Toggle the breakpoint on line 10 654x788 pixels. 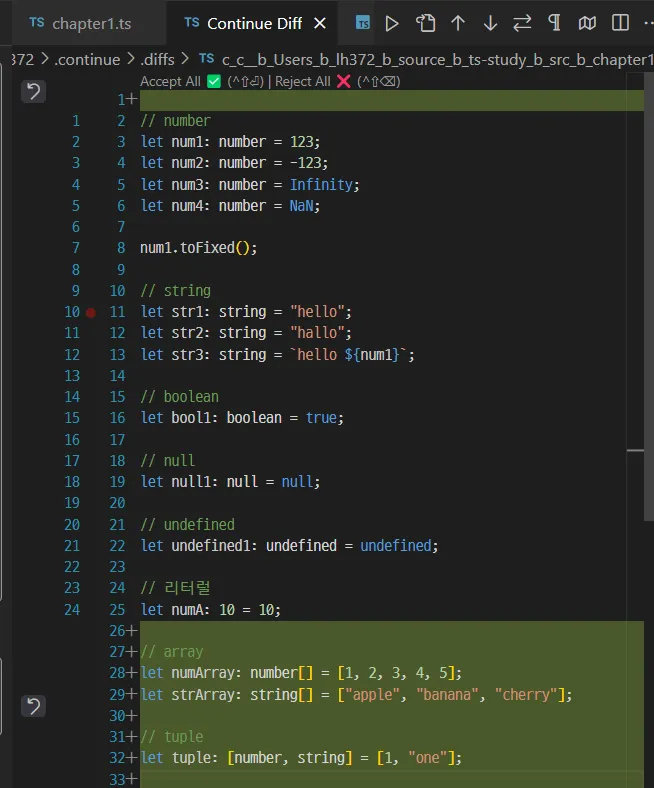pyautogui.click(x=91, y=313)
